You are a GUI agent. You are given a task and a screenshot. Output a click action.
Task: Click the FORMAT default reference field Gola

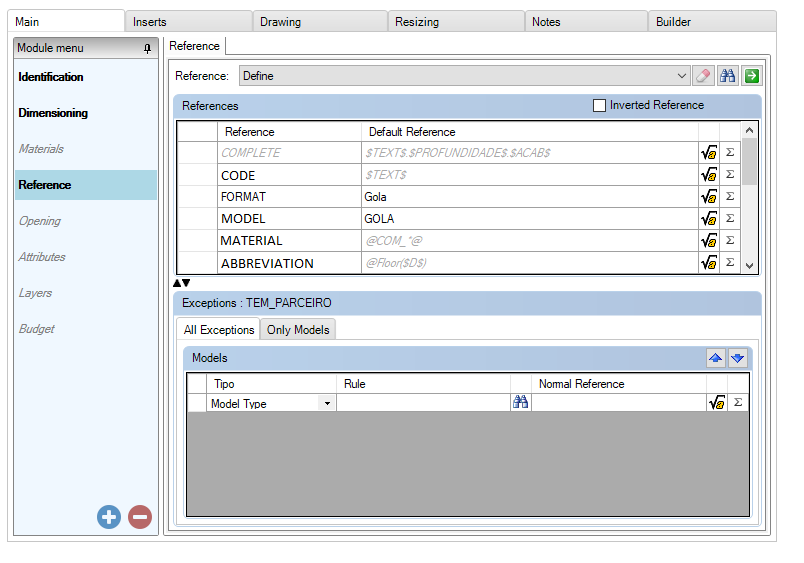pos(528,197)
